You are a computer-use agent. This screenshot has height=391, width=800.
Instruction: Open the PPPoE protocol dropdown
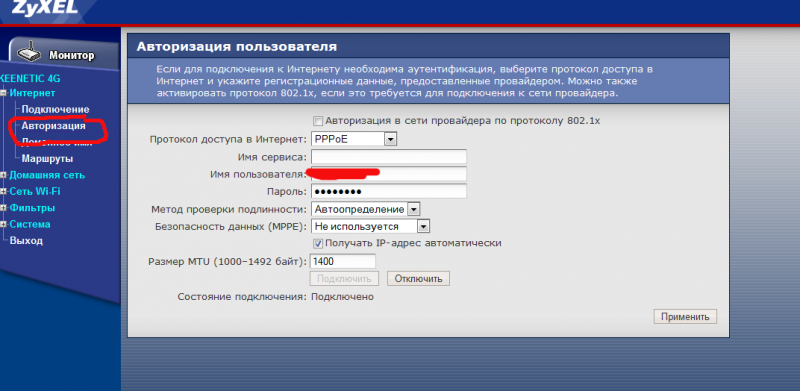pos(354,138)
